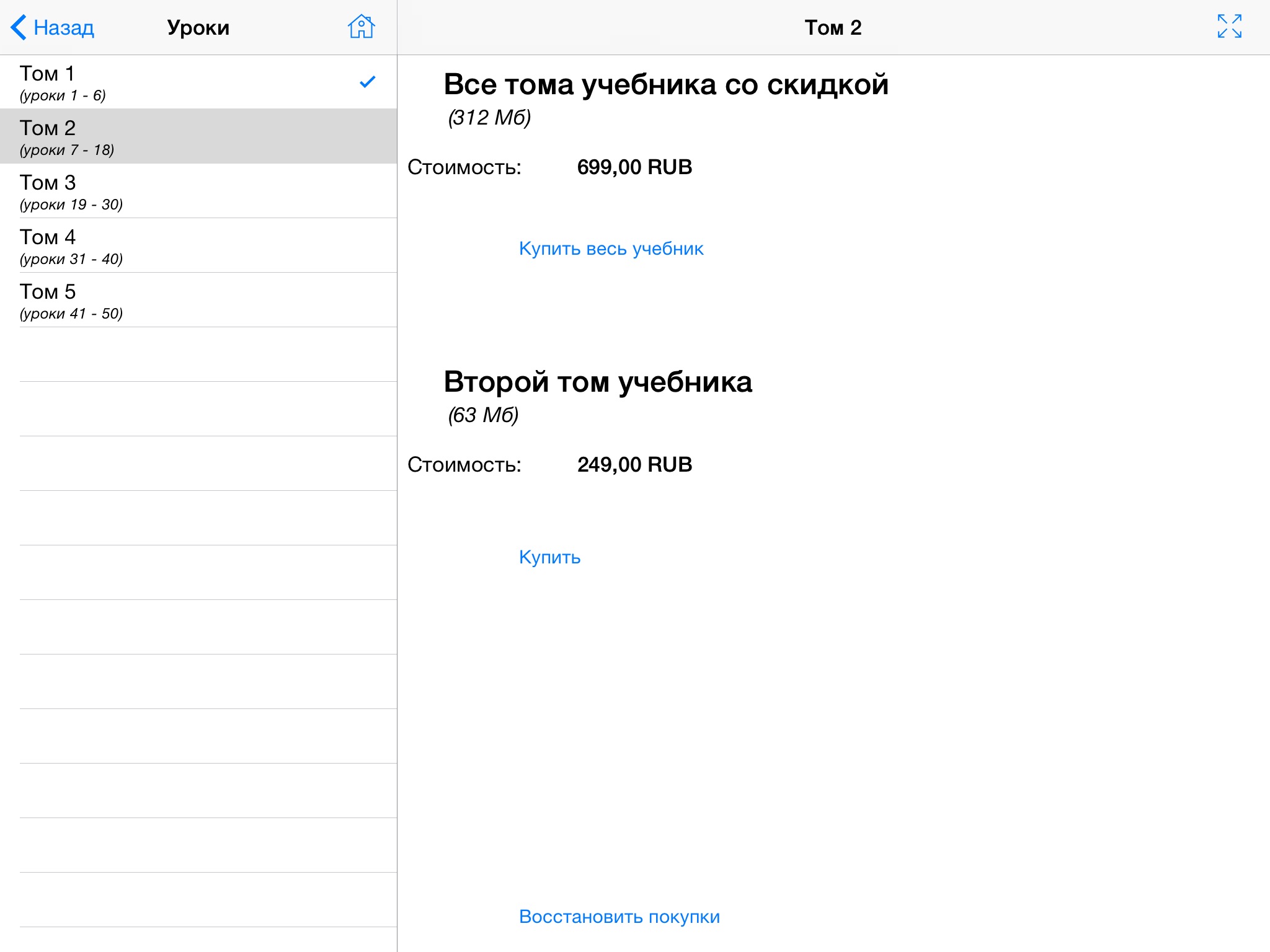Open Том 1 (уроки 1 - 6)
1270x952 pixels.
[198, 82]
